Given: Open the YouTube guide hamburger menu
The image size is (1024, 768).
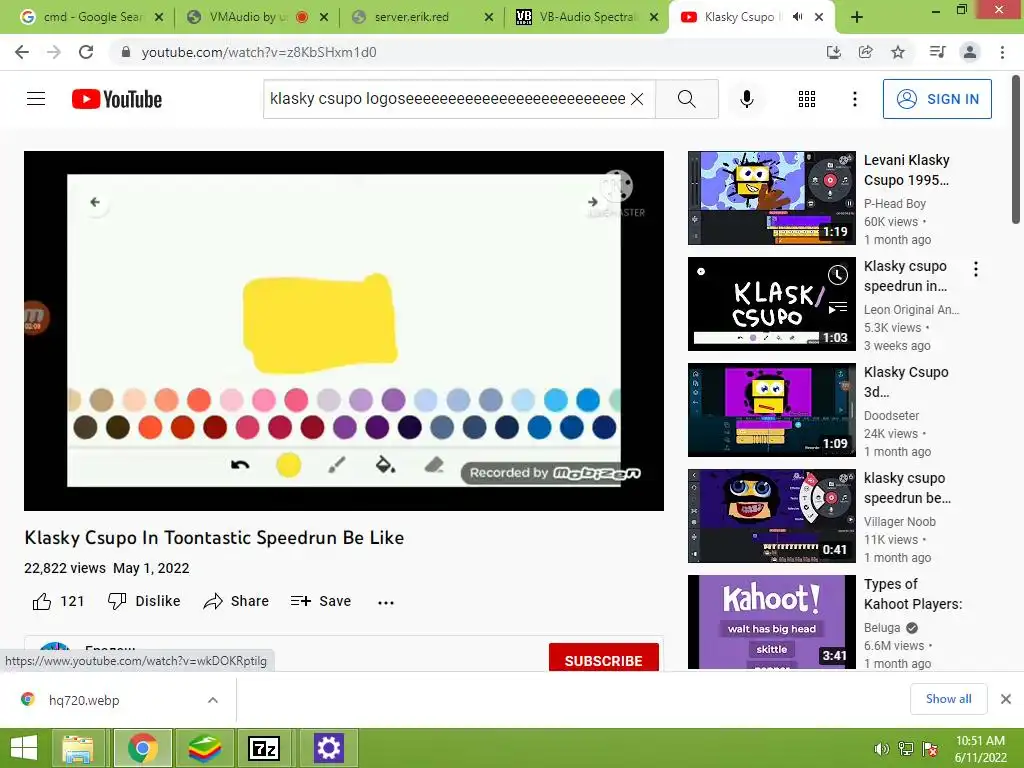Looking at the screenshot, I should click(x=36, y=99).
